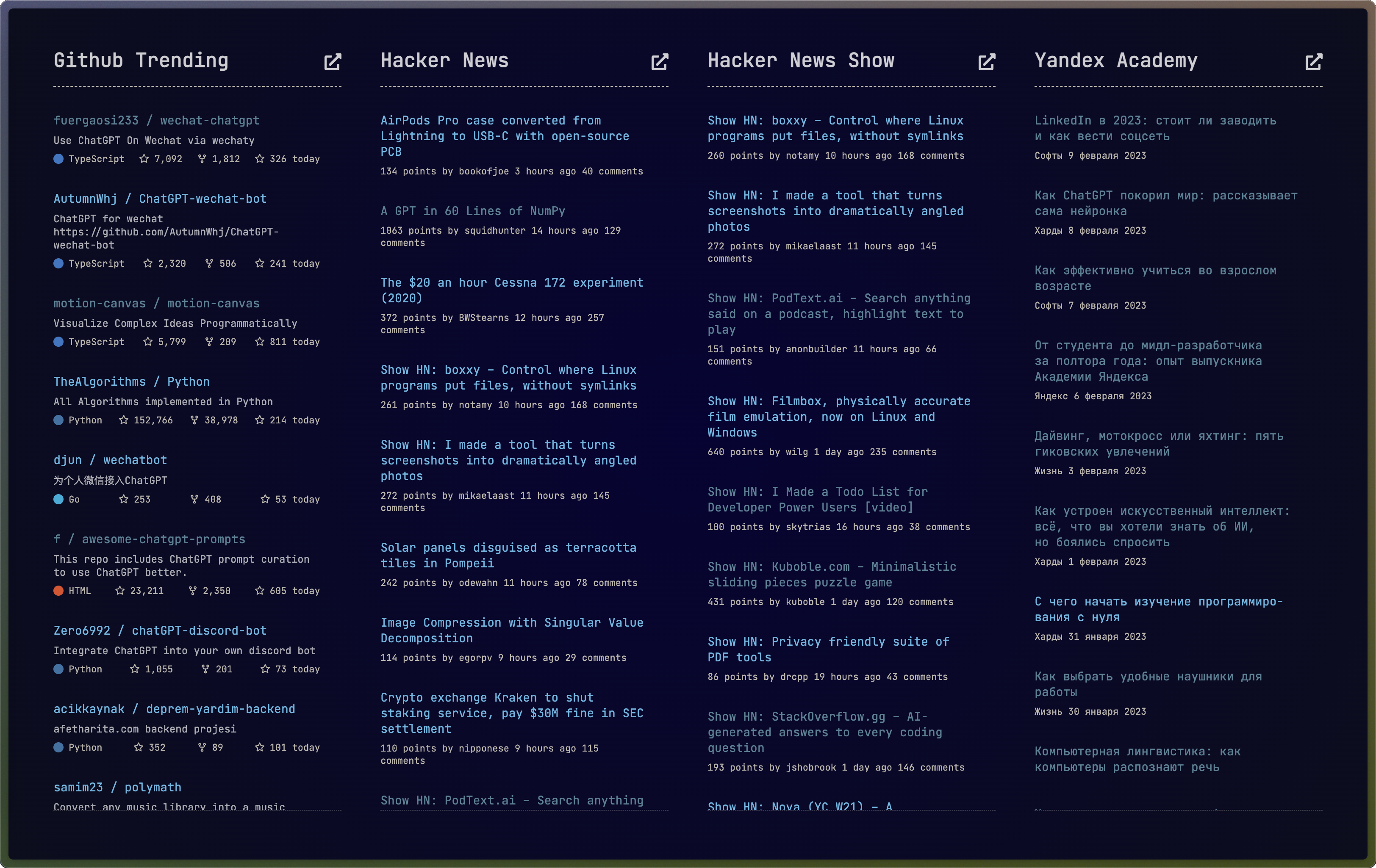This screenshot has height=868, width=1376.
Task: Click HTML language dot for awesome-chatgpt-prompts
Action: [58, 591]
